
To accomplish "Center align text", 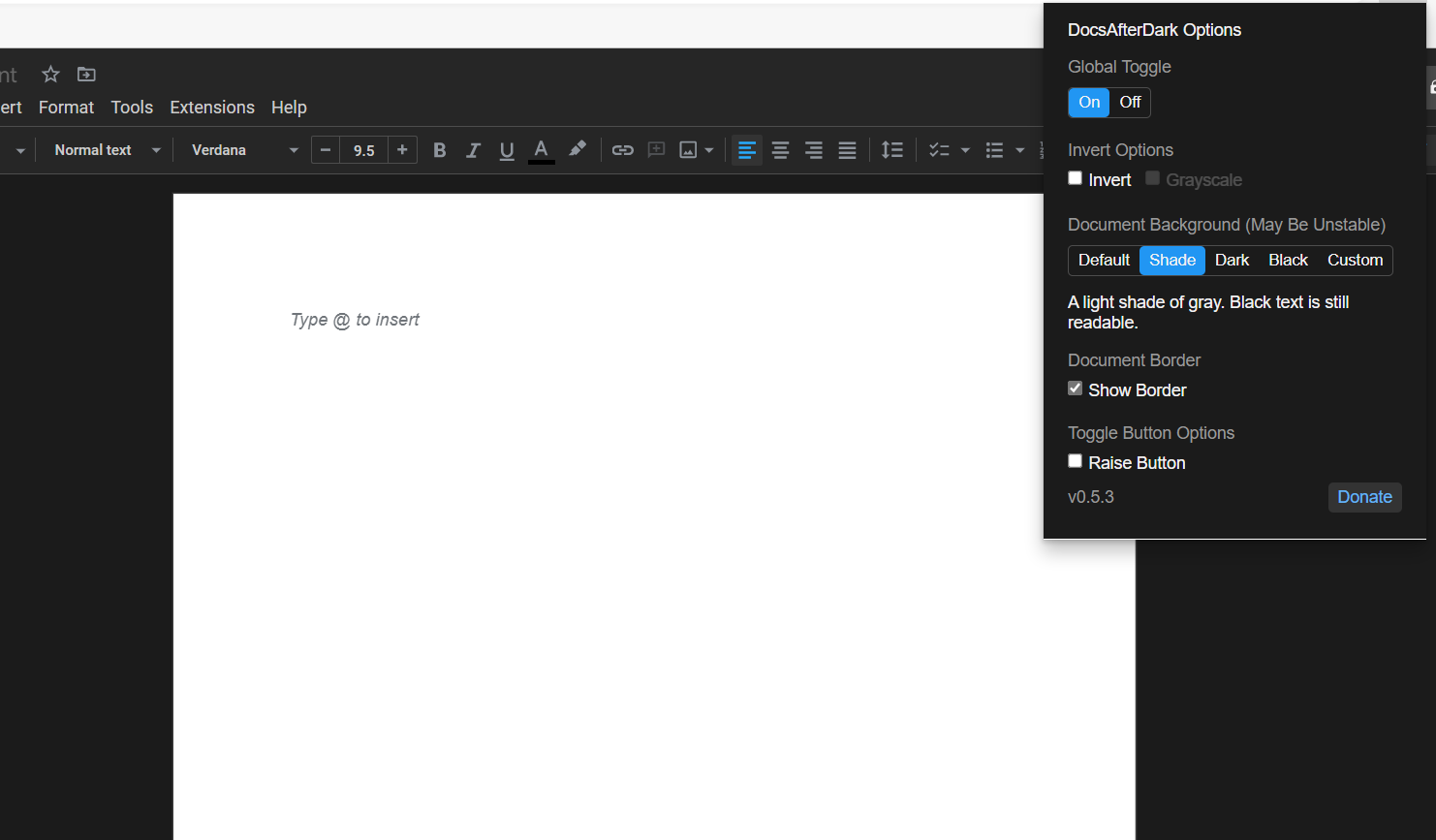I will tap(780, 150).
